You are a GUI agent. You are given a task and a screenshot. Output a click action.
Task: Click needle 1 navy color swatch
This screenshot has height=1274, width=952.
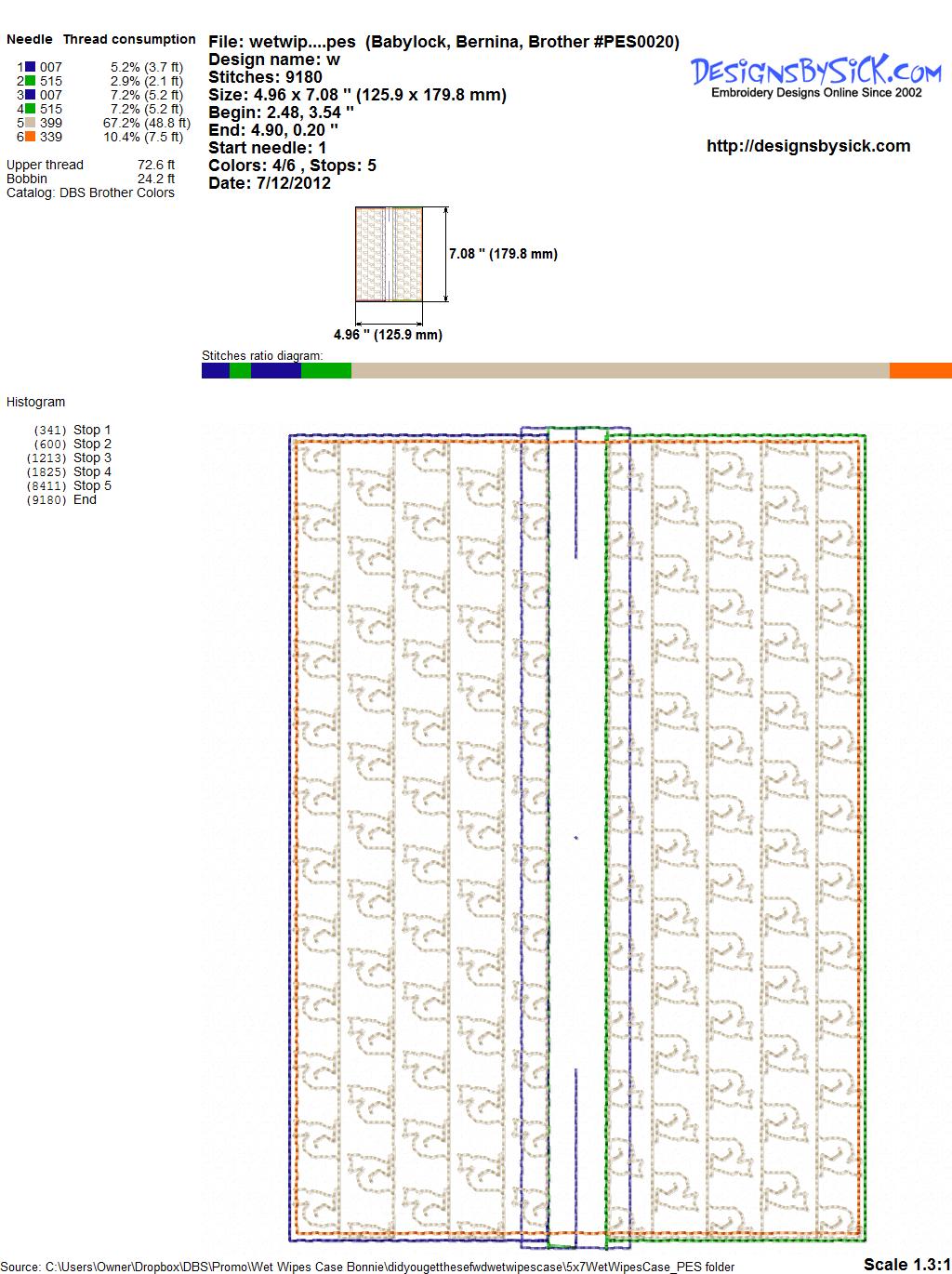point(31,67)
